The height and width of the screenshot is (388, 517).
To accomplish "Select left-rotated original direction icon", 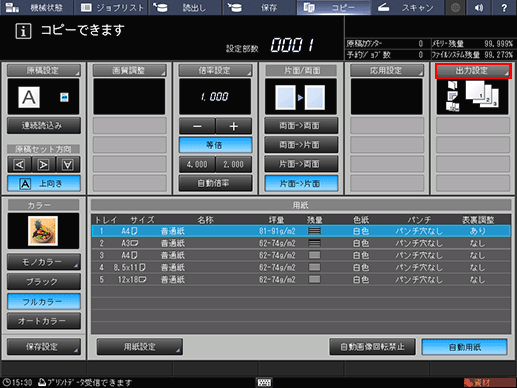I will coord(19,164).
